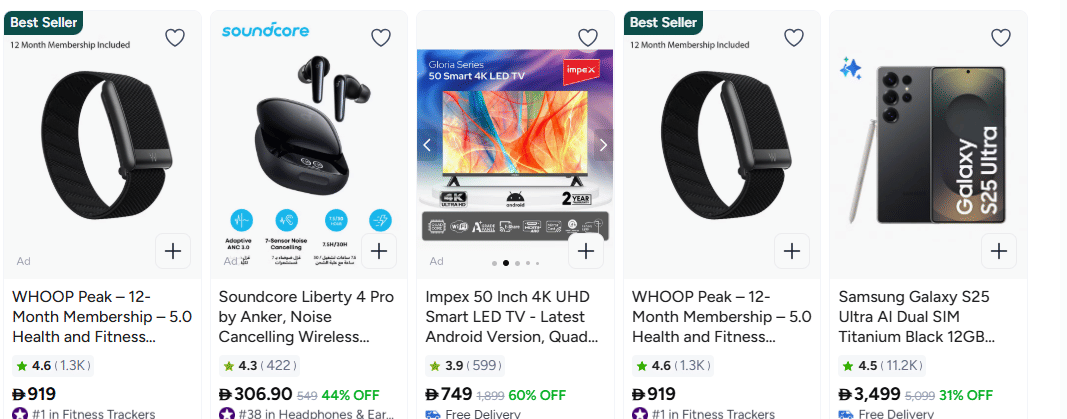Add Samsung Galaxy S25 Ultra to cart

pyautogui.click(x=998, y=250)
